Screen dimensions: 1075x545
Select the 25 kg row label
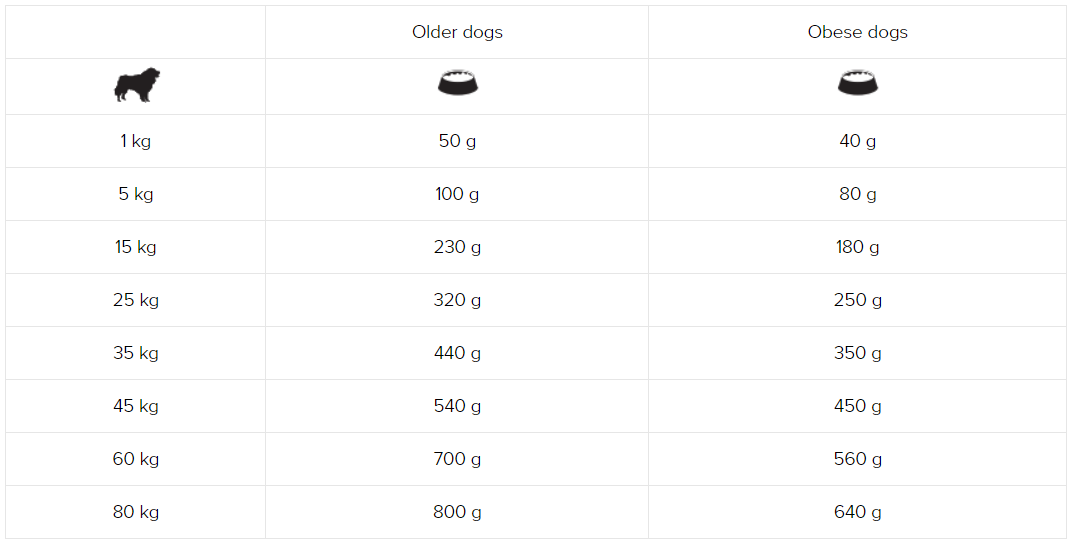136,300
